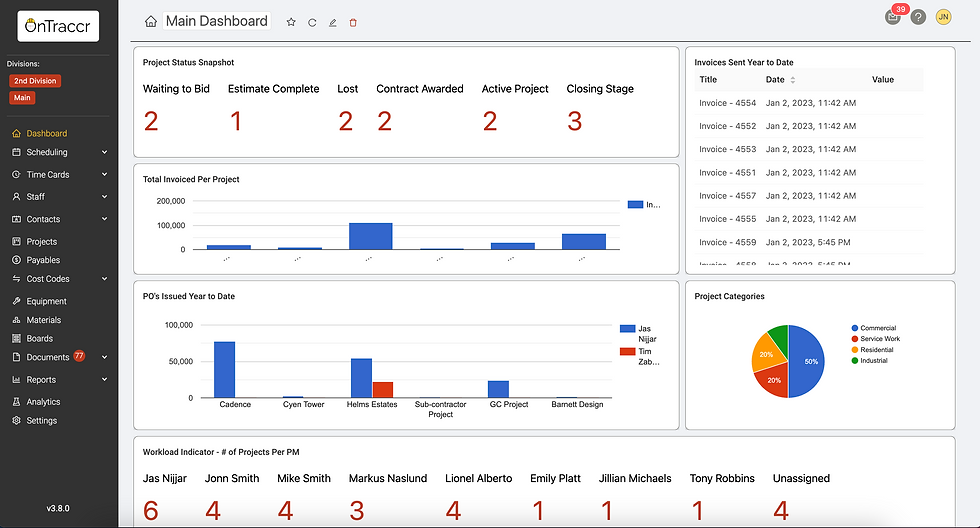Click the Main Dashboard title field
The width and height of the screenshot is (980, 528).
(216, 21)
